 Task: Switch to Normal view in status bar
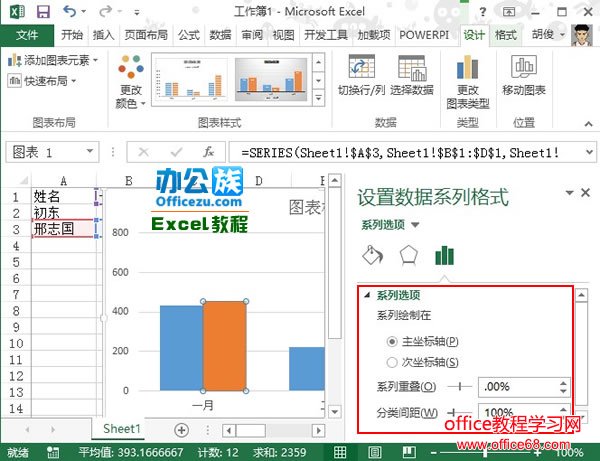tap(340, 453)
